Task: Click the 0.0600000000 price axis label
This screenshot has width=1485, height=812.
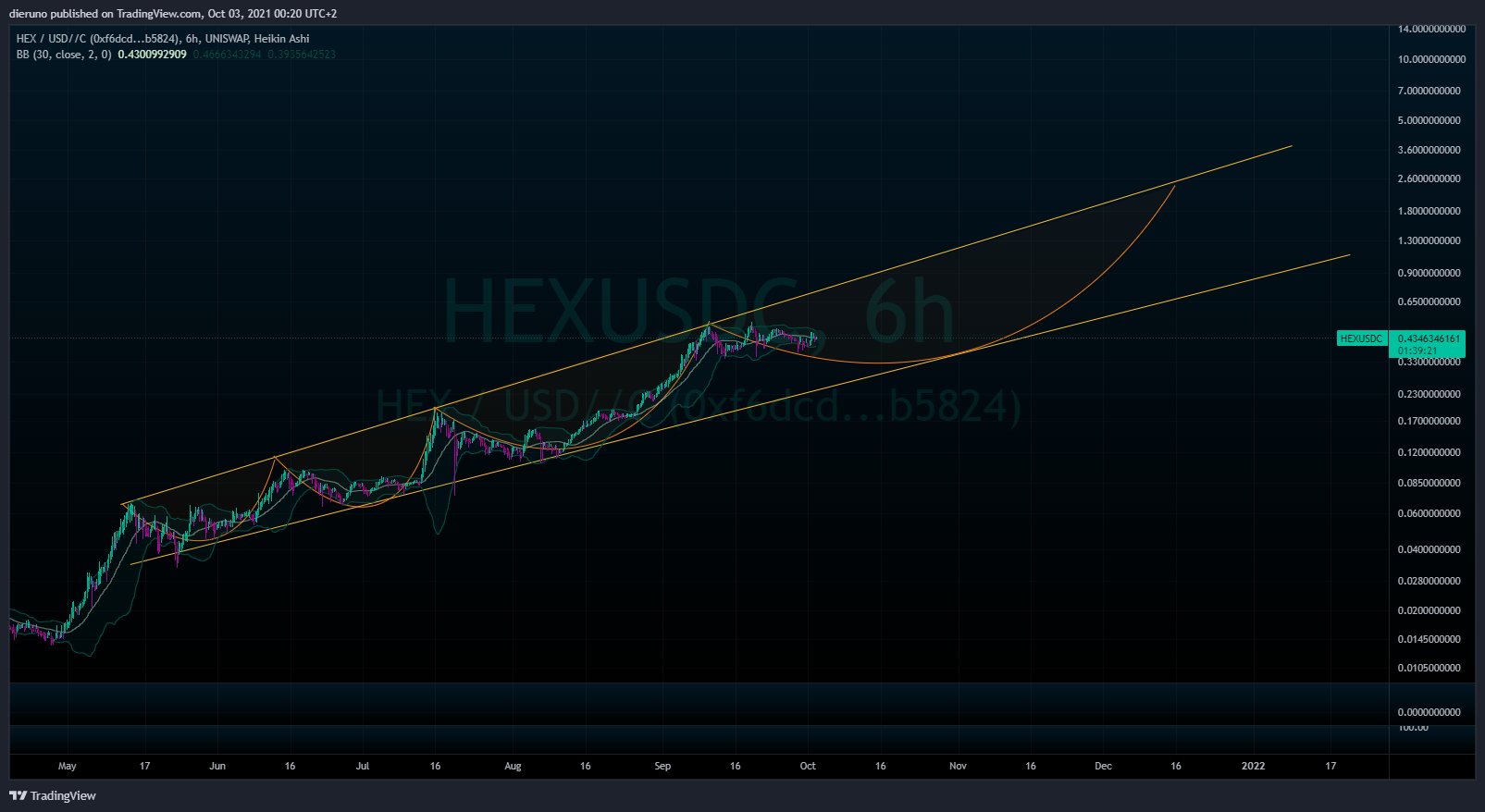Action: pos(1429,513)
